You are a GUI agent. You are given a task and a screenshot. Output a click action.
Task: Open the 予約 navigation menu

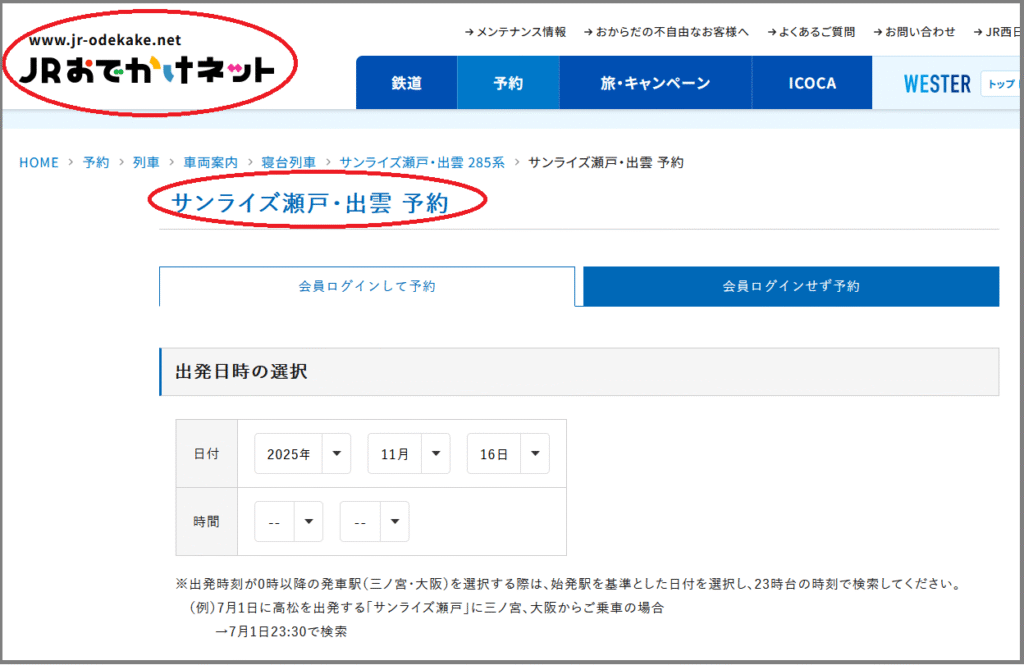(508, 83)
